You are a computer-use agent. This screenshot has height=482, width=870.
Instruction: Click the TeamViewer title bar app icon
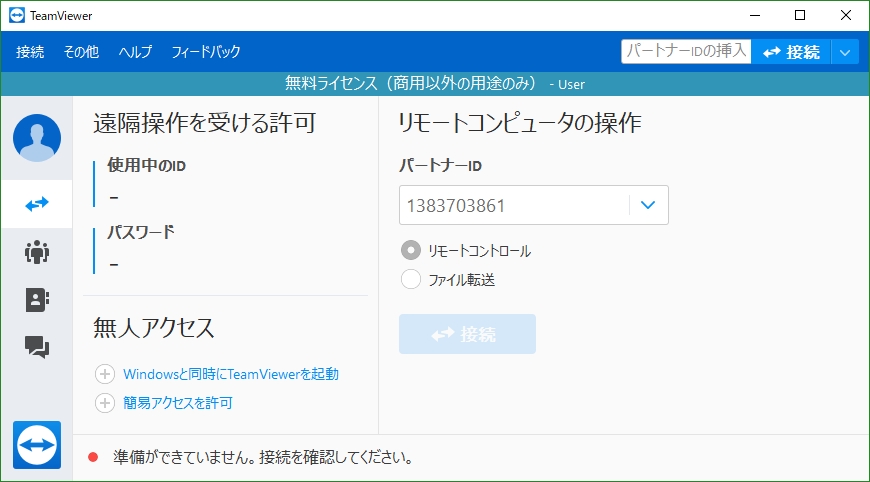(x=17, y=16)
